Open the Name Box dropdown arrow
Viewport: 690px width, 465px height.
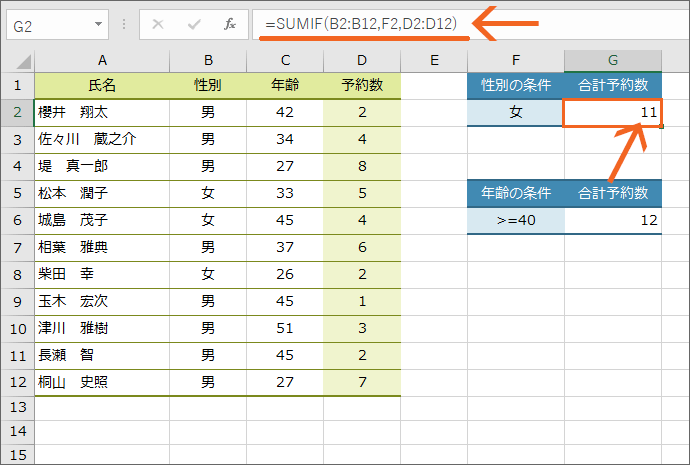tap(99, 25)
